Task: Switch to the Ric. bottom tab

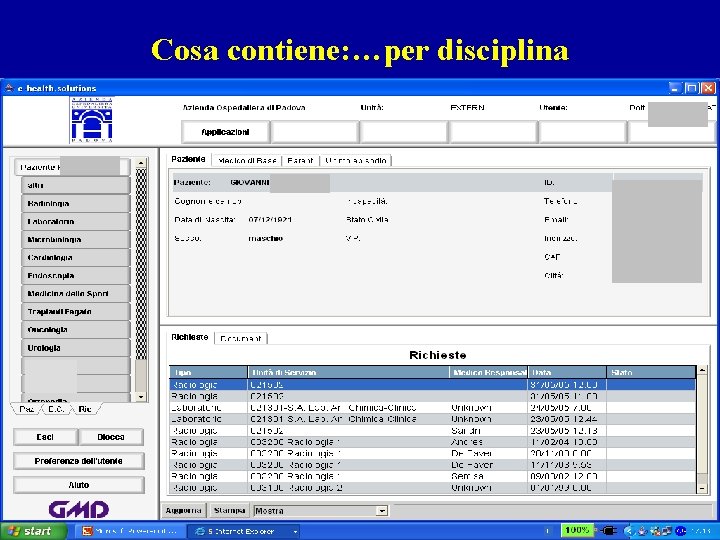Action: coord(85,409)
